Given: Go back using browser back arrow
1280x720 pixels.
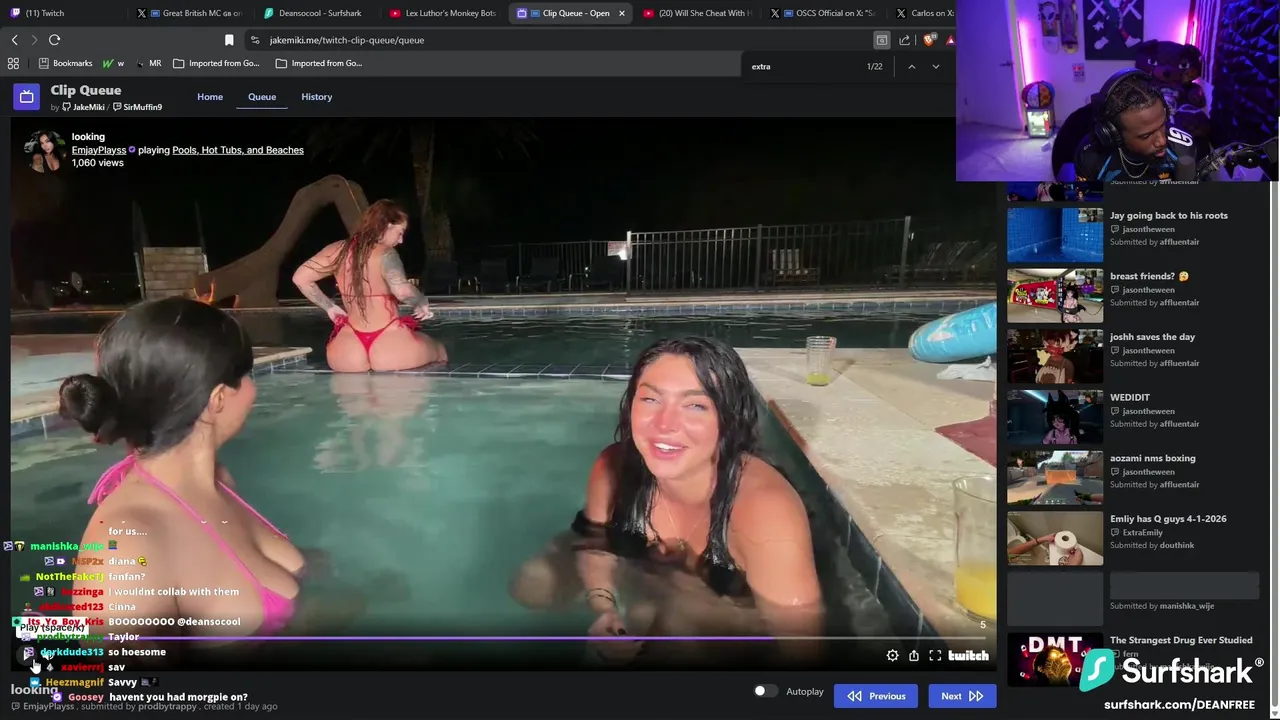Looking at the screenshot, I should click(14, 40).
